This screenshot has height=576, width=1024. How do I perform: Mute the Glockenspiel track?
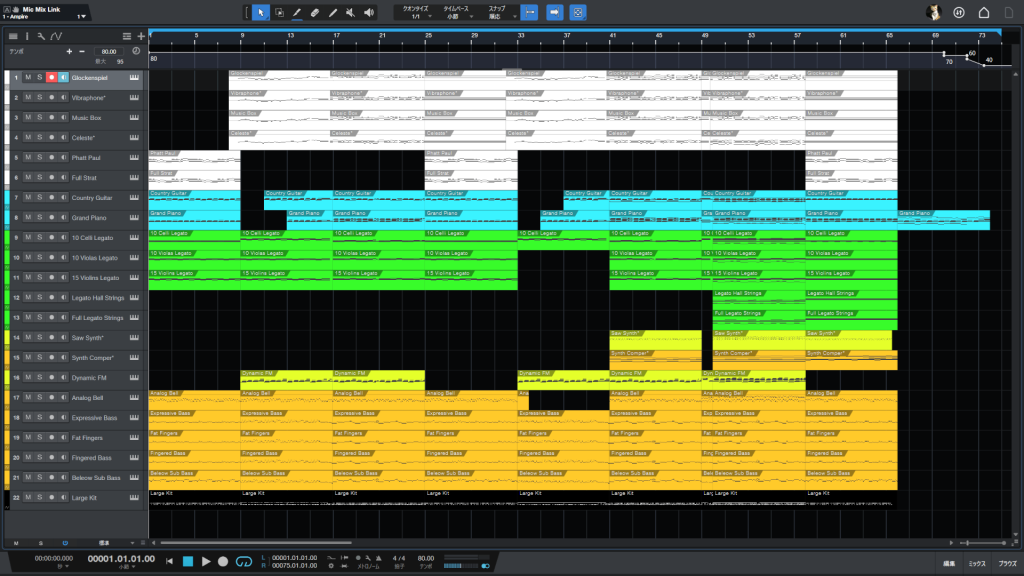28,77
